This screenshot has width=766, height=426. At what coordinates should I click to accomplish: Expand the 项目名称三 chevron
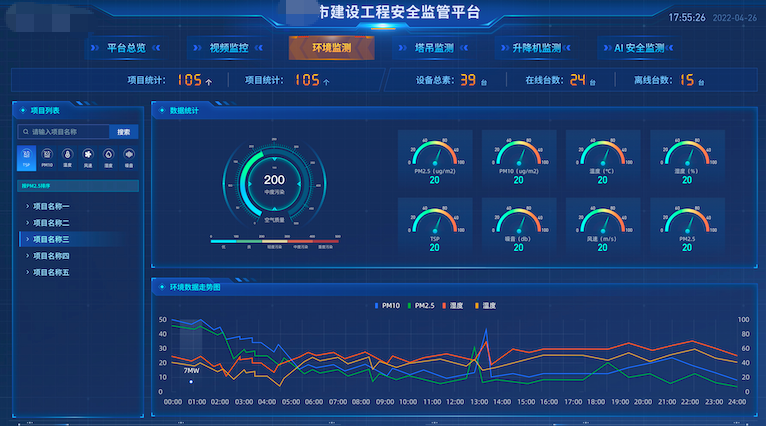click(27, 239)
